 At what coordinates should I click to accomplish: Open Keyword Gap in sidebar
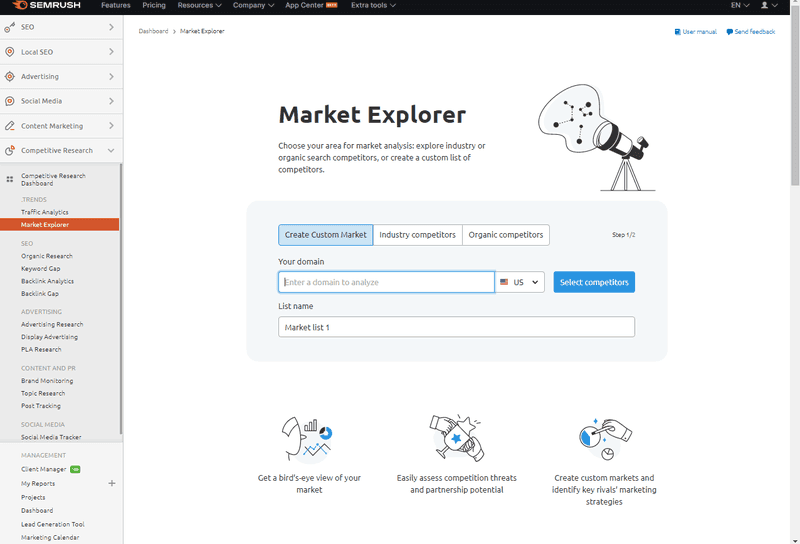point(41,268)
